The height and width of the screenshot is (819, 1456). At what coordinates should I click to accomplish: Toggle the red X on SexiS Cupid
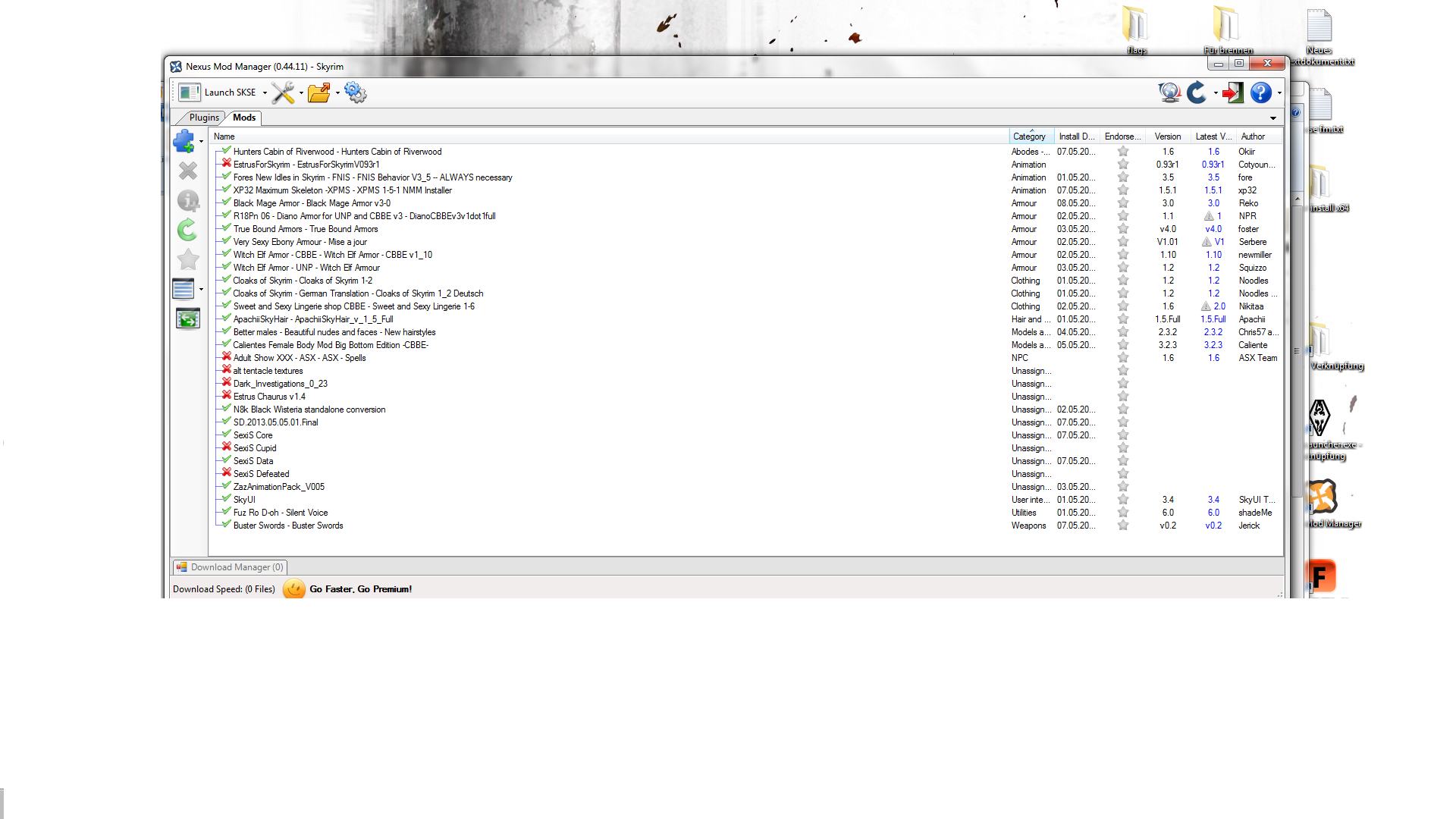[227, 447]
